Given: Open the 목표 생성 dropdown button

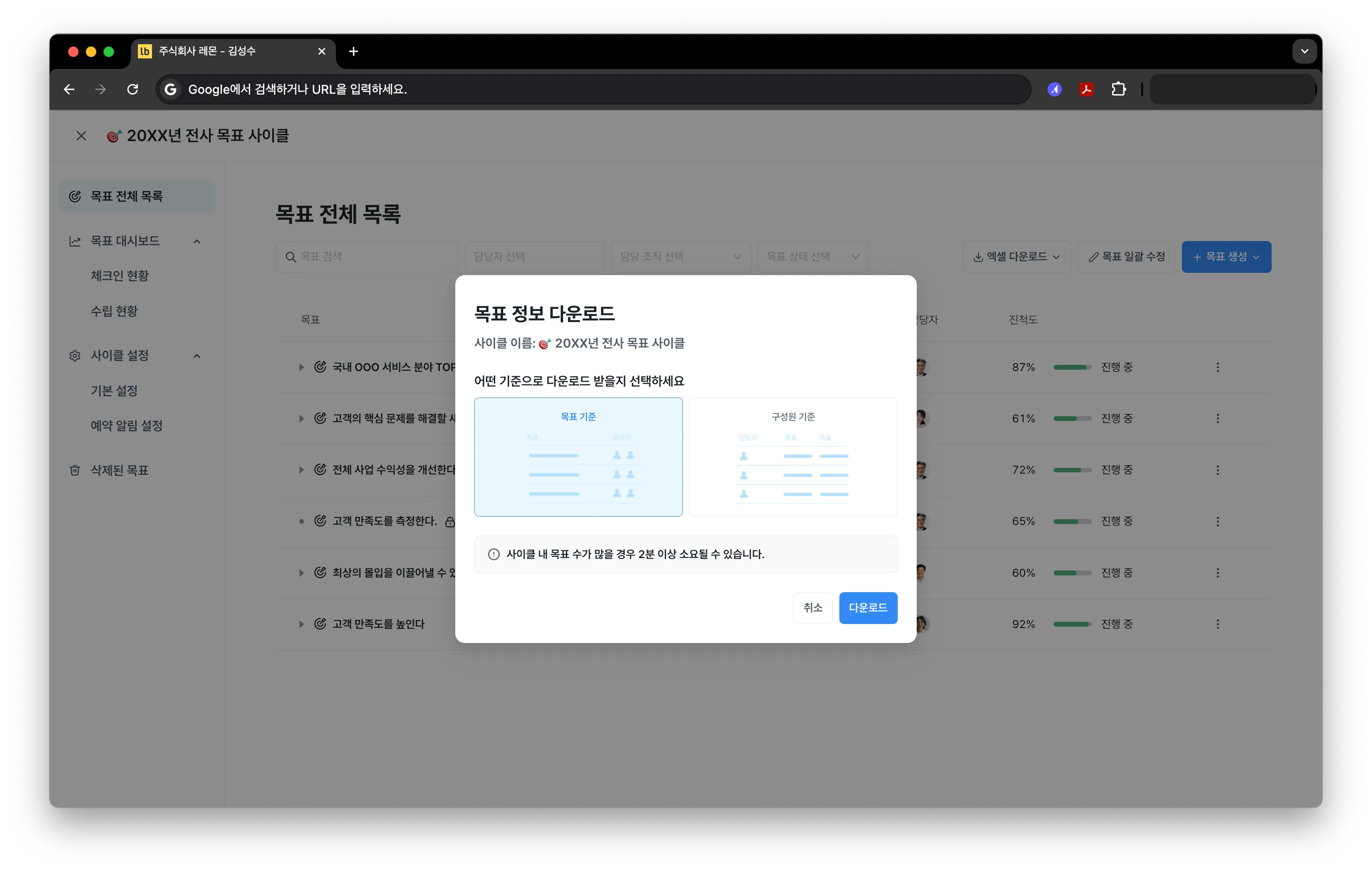Looking at the screenshot, I should 1226,257.
